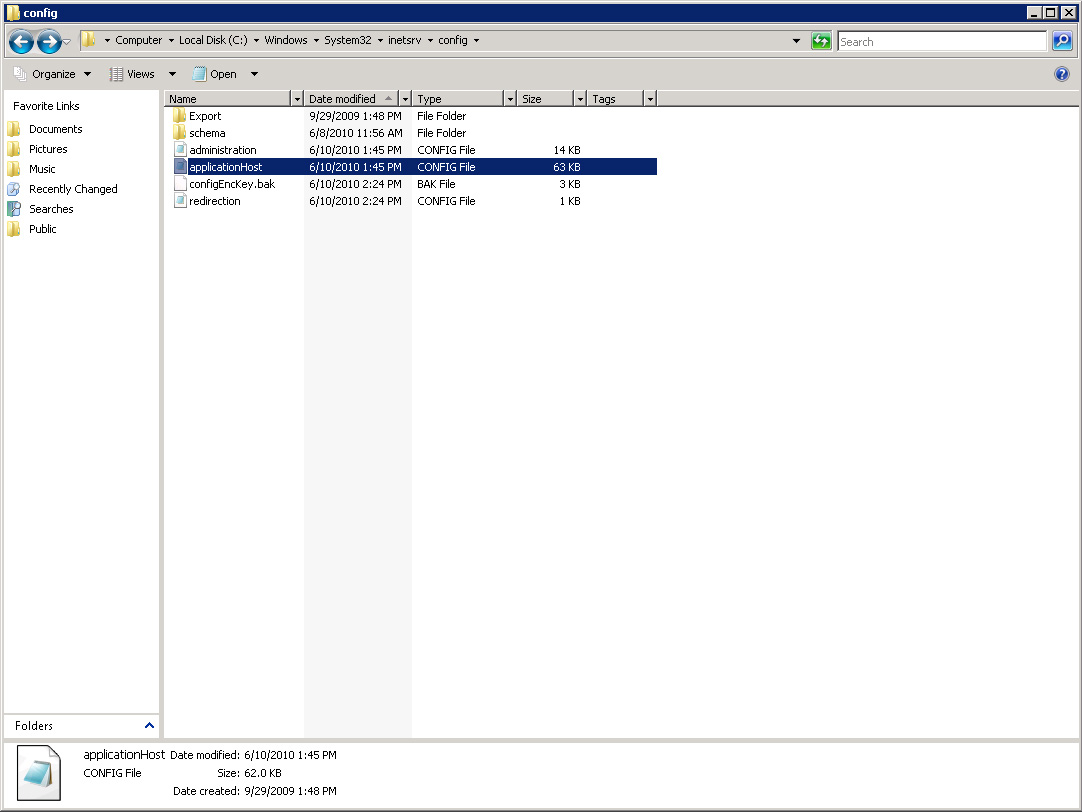Go back with the blue Back arrow
Viewport: 1082px width, 812px height.
pos(21,42)
